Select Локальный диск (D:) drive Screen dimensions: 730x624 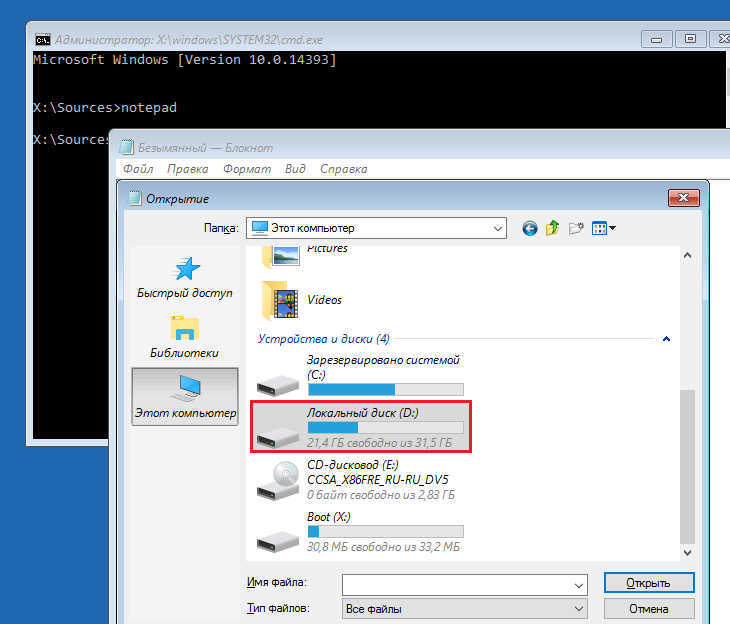pos(360,425)
